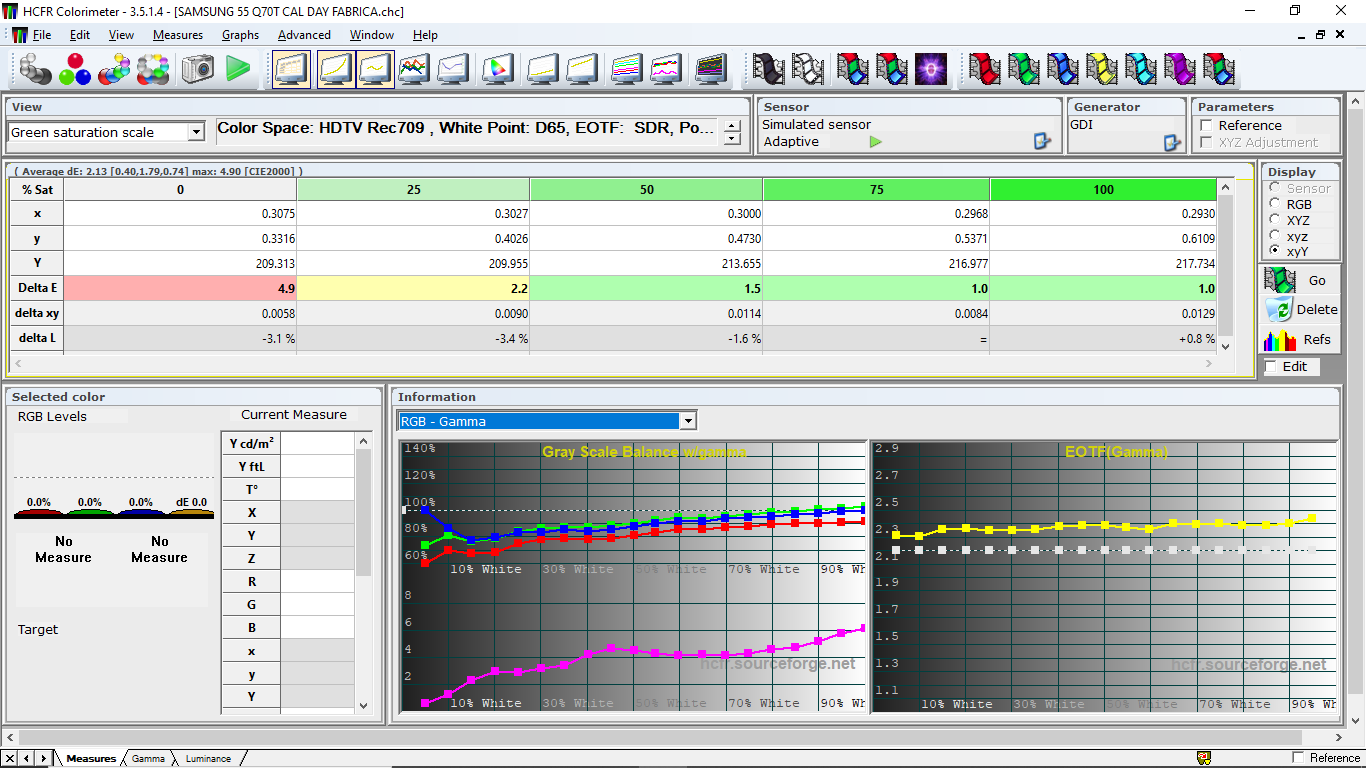Show the magenta film strip pattern
Viewport: 1366px width, 768px height.
tap(1180, 69)
